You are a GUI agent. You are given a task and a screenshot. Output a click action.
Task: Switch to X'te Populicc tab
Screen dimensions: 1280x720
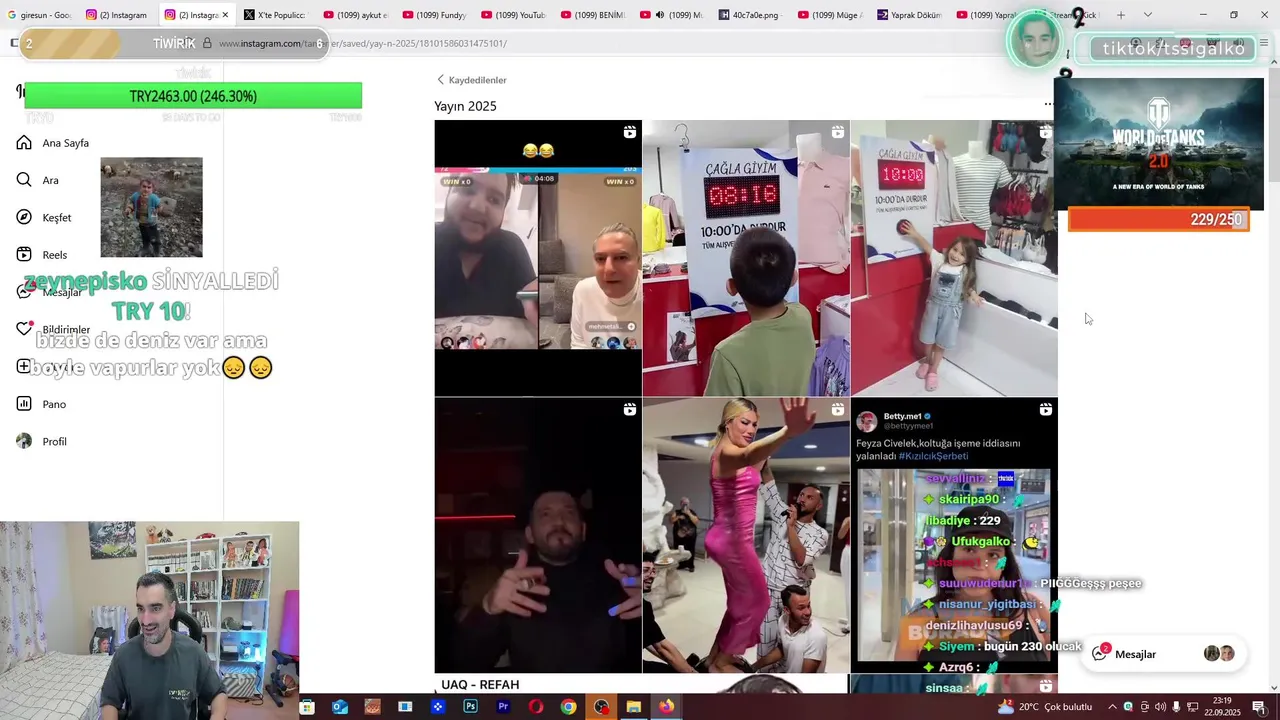275,15
